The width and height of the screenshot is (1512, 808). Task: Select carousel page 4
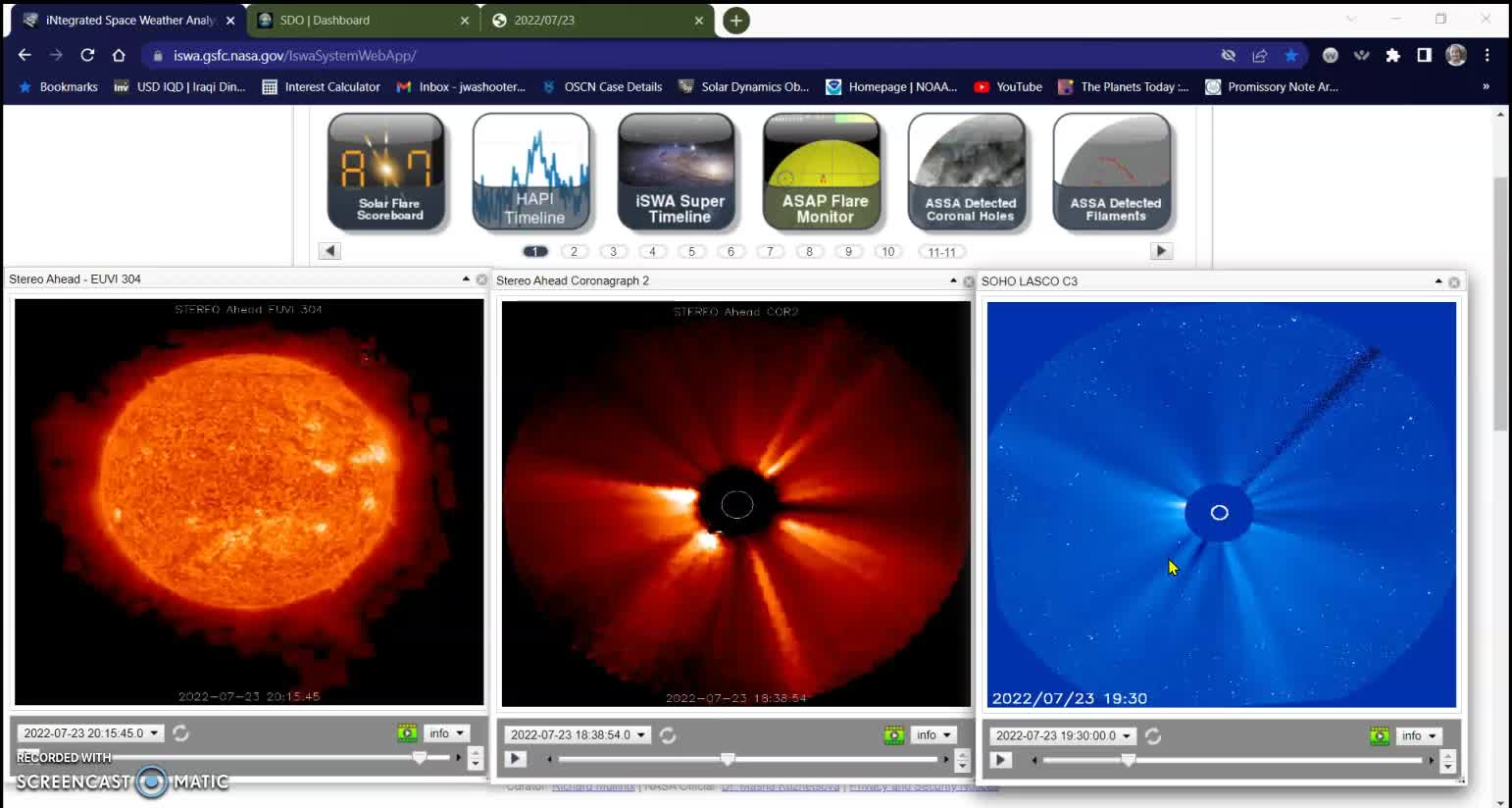653,252
